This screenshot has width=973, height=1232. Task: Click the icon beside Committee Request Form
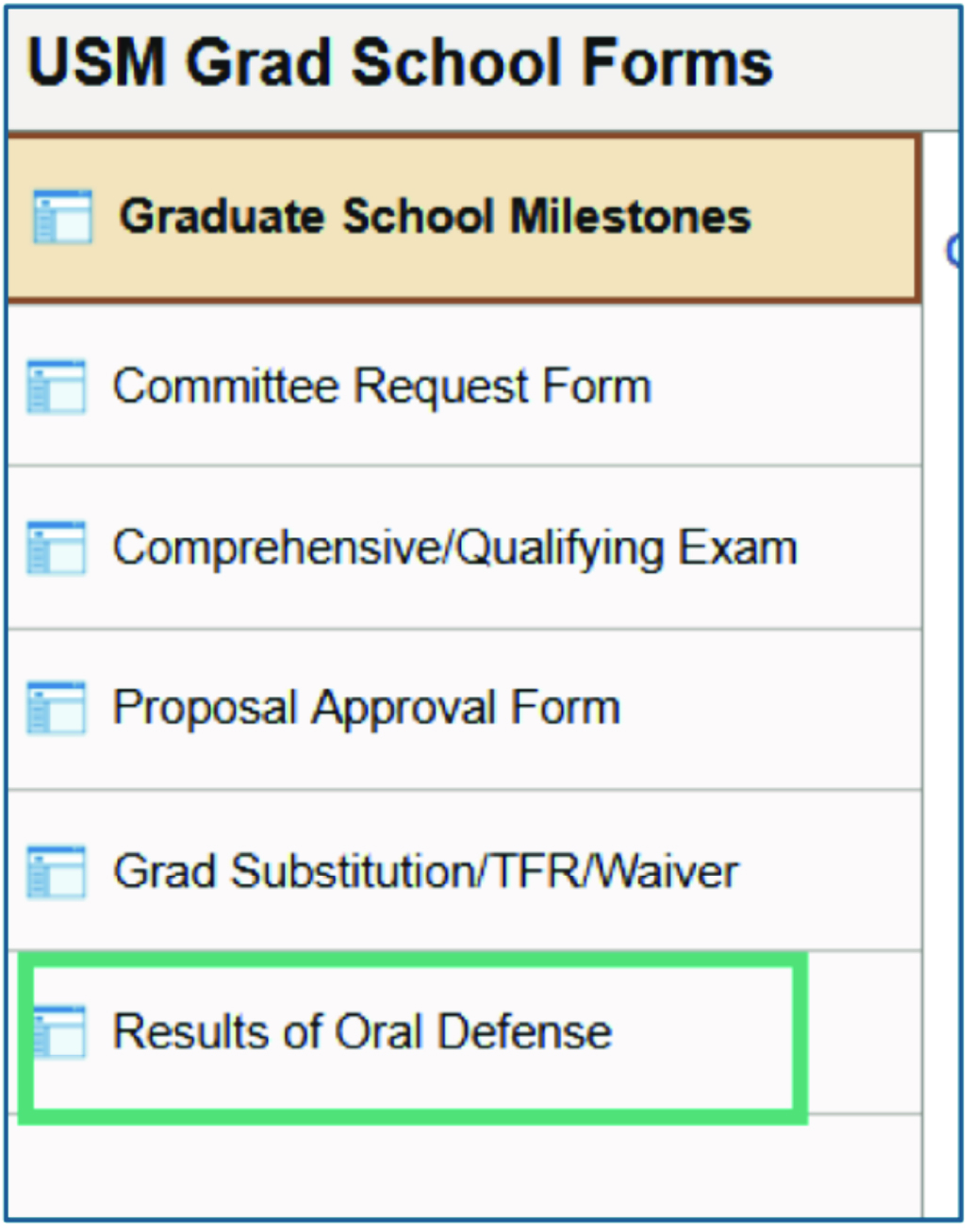pos(57,386)
